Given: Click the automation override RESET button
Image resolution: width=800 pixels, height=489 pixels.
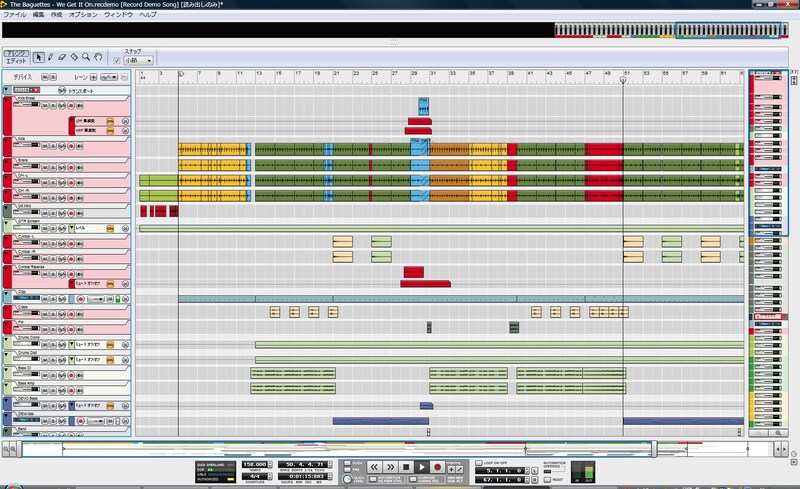Looking at the screenshot, I should tap(547, 480).
